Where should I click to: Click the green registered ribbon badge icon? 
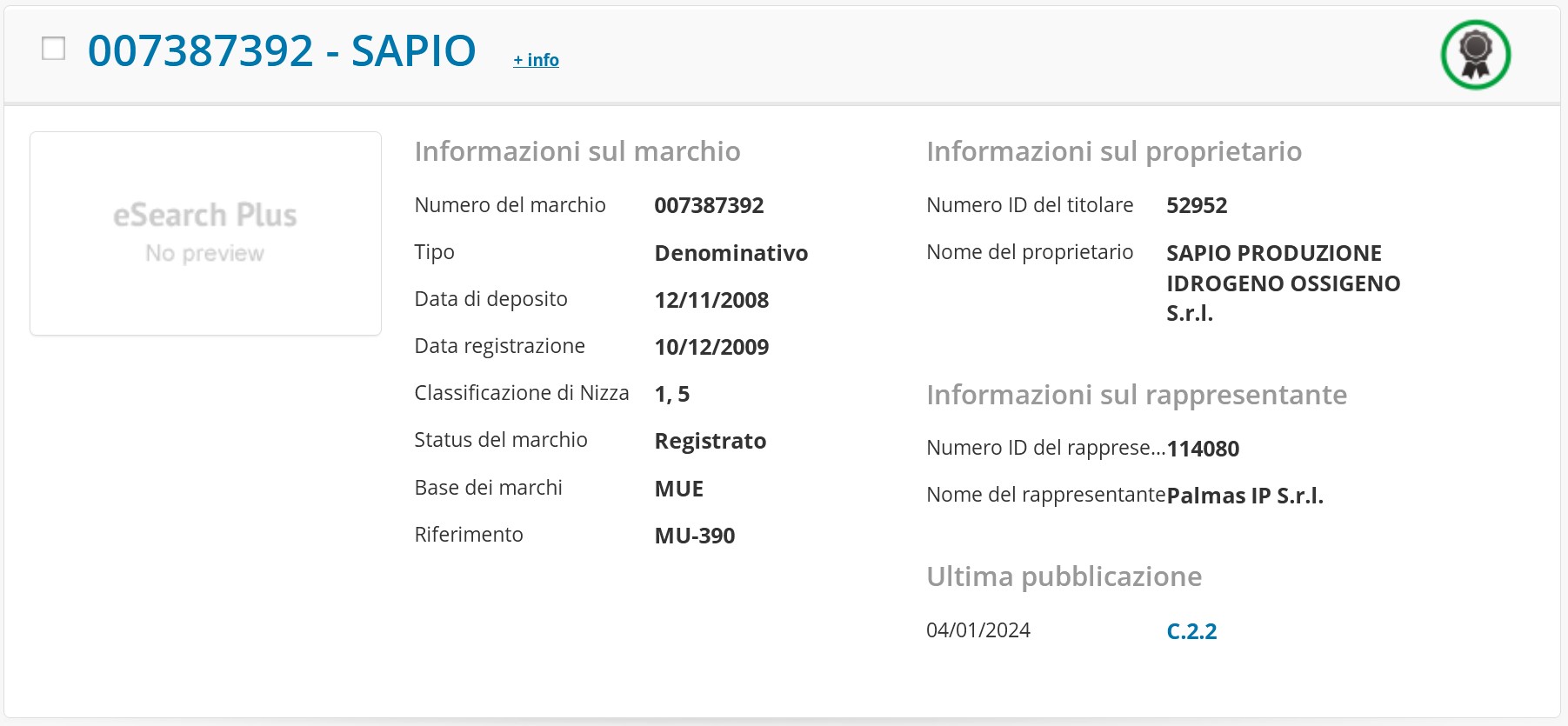[x=1475, y=54]
